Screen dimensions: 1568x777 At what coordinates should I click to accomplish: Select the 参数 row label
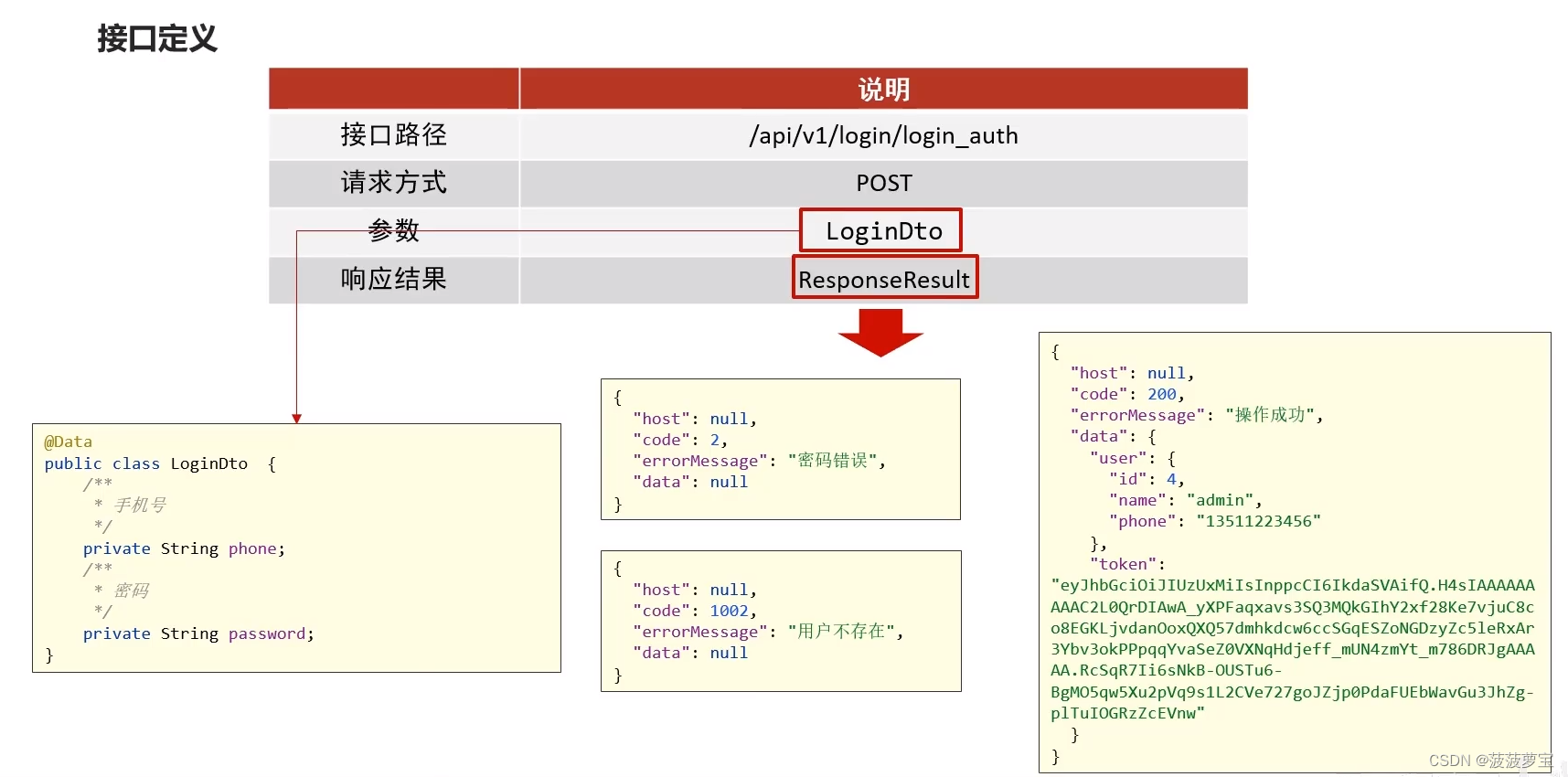(x=394, y=229)
